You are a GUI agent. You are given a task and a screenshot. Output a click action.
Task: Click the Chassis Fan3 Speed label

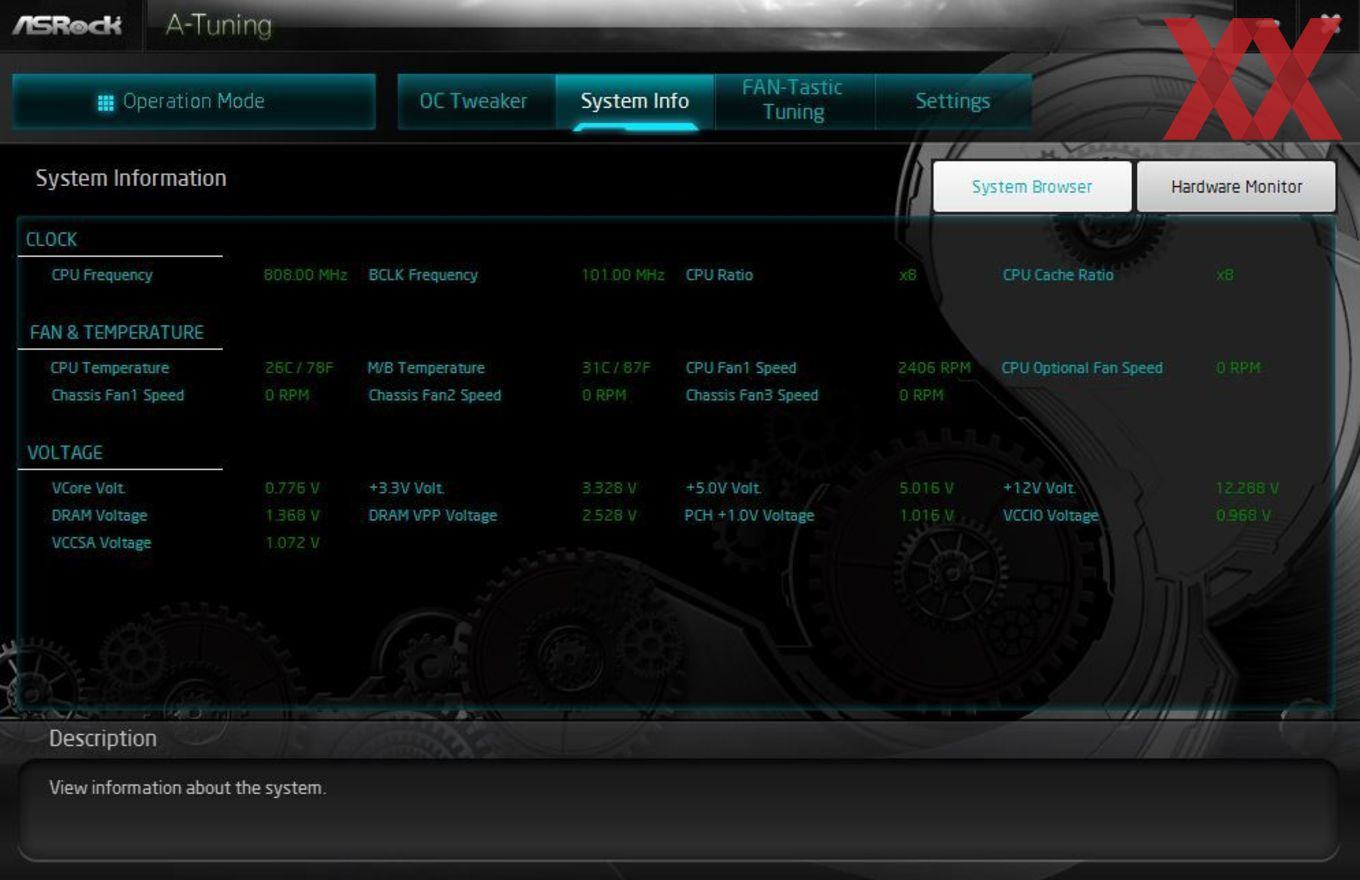click(752, 395)
